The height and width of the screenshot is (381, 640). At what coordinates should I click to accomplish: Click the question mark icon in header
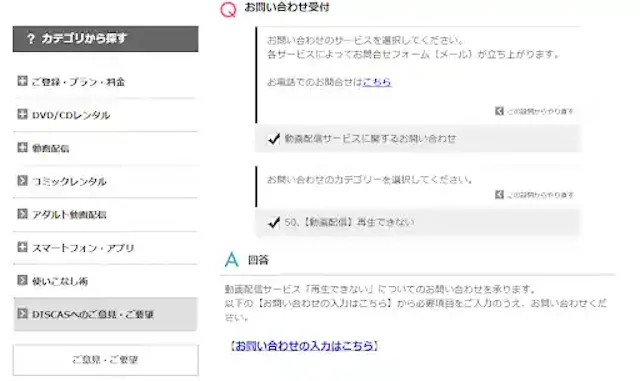[x=31, y=39]
